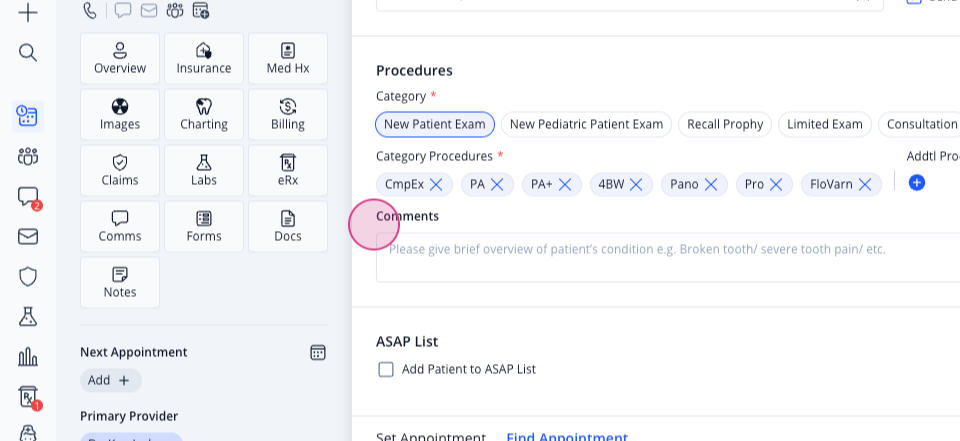Click the Procedures section heading
Image resolution: width=960 pixels, height=441 pixels.
point(414,70)
